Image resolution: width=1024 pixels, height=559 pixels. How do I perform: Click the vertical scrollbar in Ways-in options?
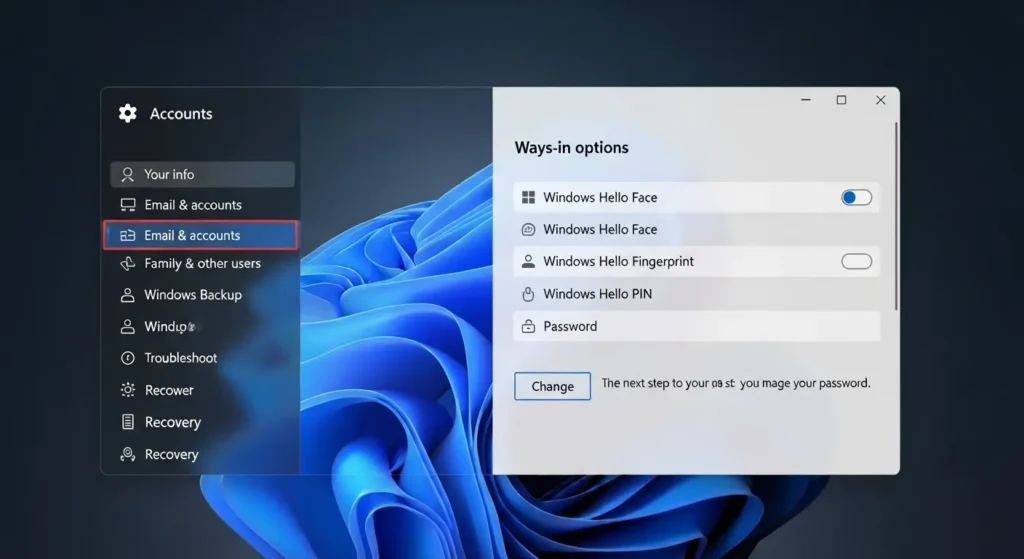pyautogui.click(x=896, y=217)
